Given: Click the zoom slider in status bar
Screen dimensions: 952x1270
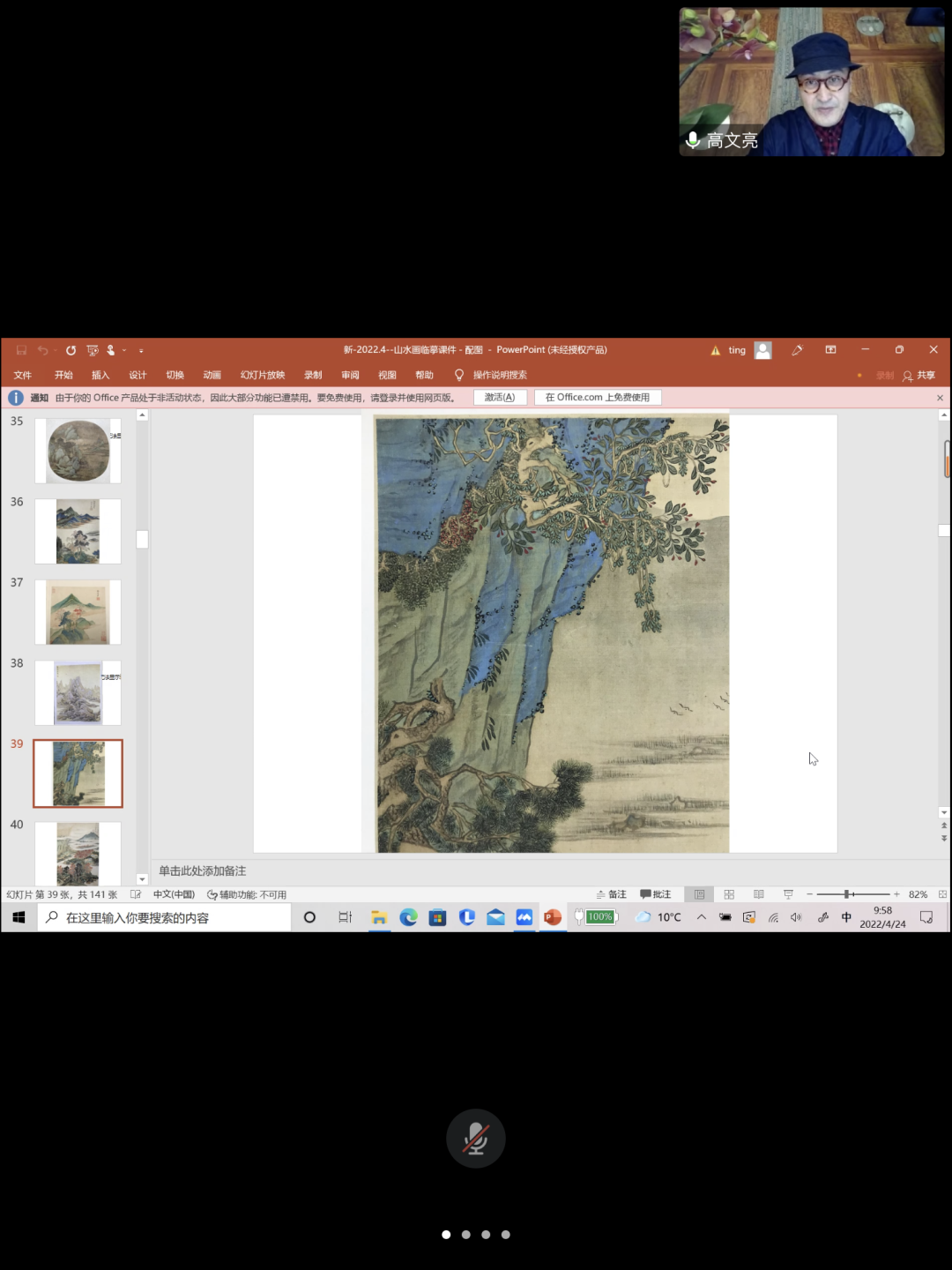Looking at the screenshot, I should (x=852, y=894).
